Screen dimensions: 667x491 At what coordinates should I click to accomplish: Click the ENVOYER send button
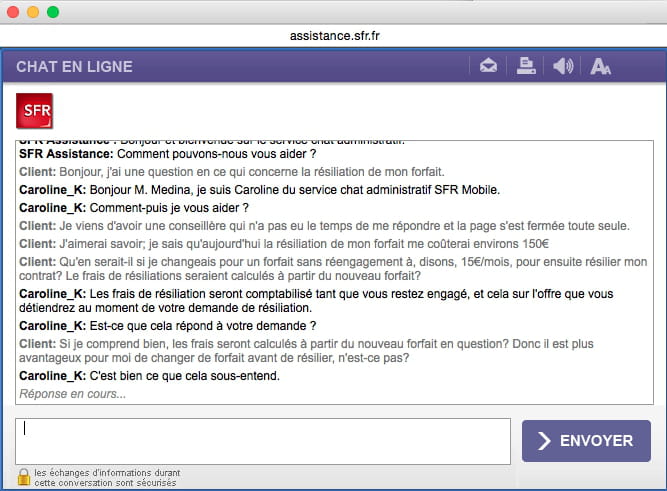(586, 441)
